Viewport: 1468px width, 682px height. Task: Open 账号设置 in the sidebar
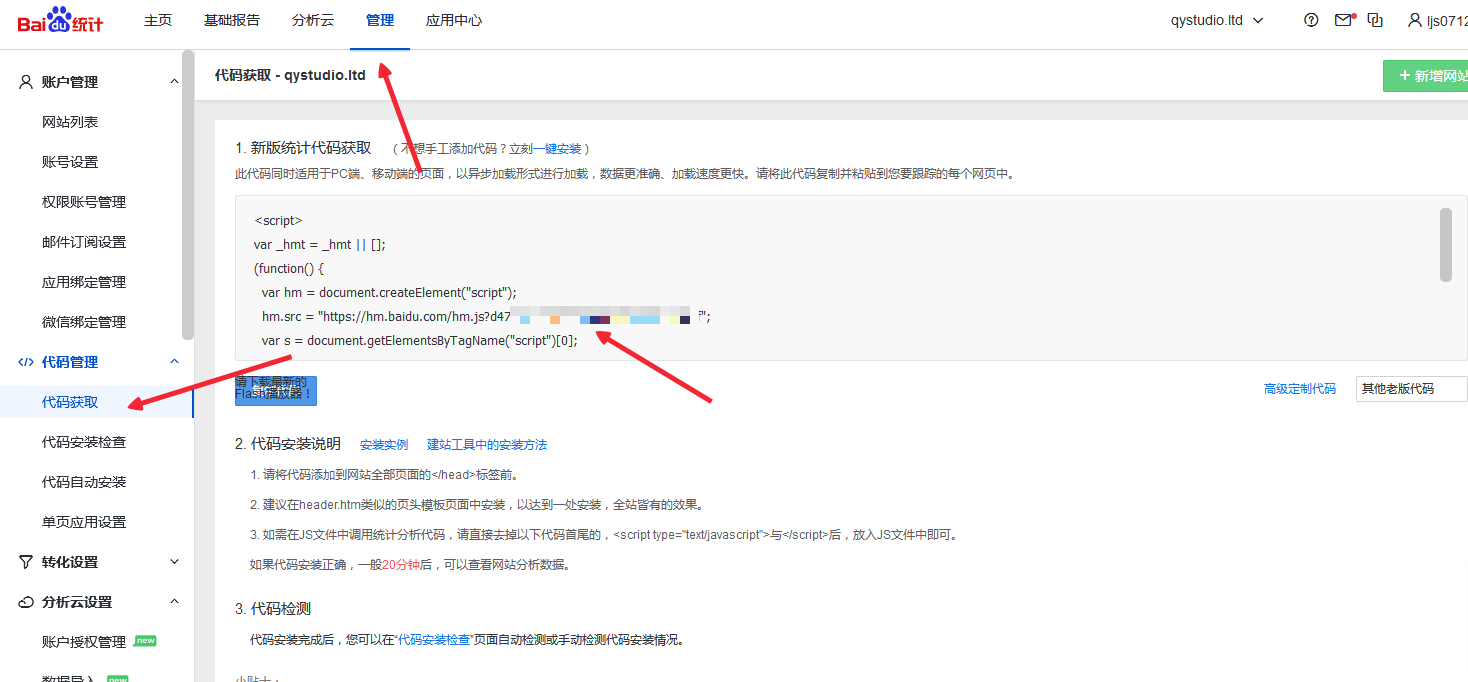tap(70, 162)
